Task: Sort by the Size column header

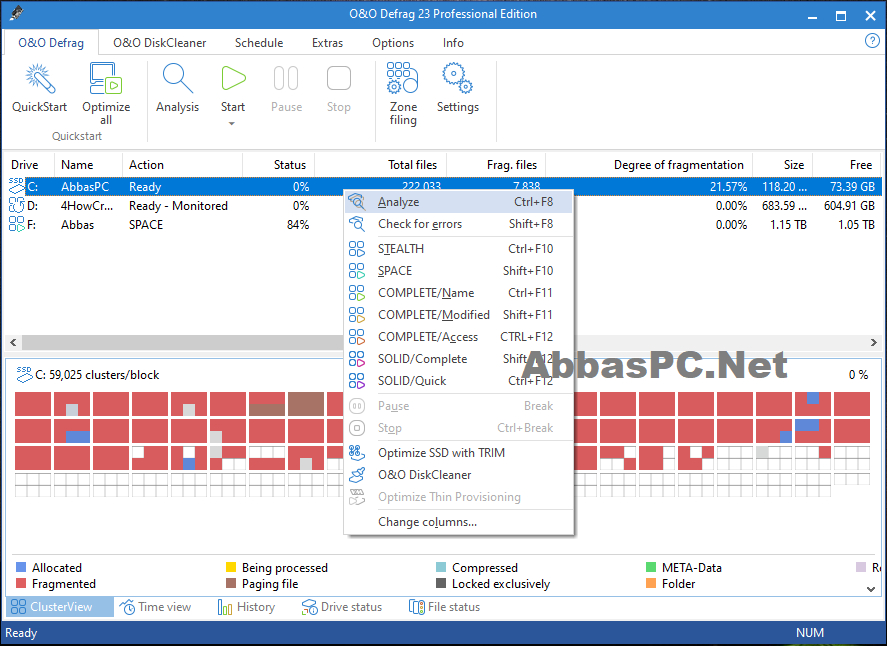Action: pyautogui.click(x=782, y=165)
